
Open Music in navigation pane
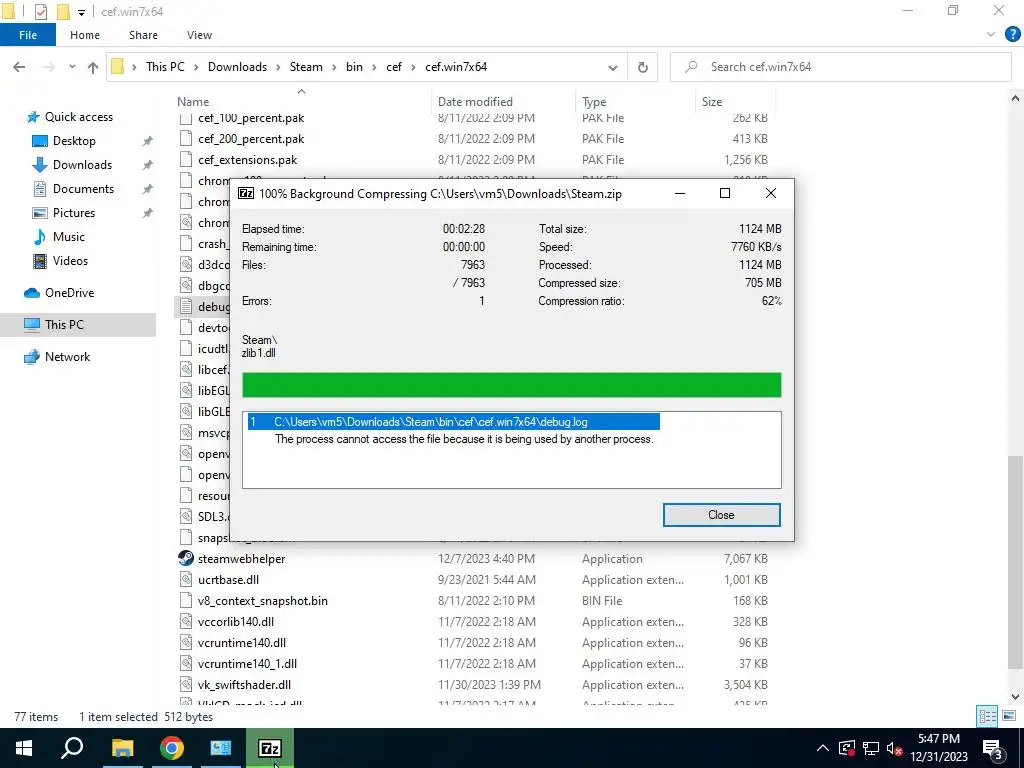pyautogui.click(x=69, y=237)
